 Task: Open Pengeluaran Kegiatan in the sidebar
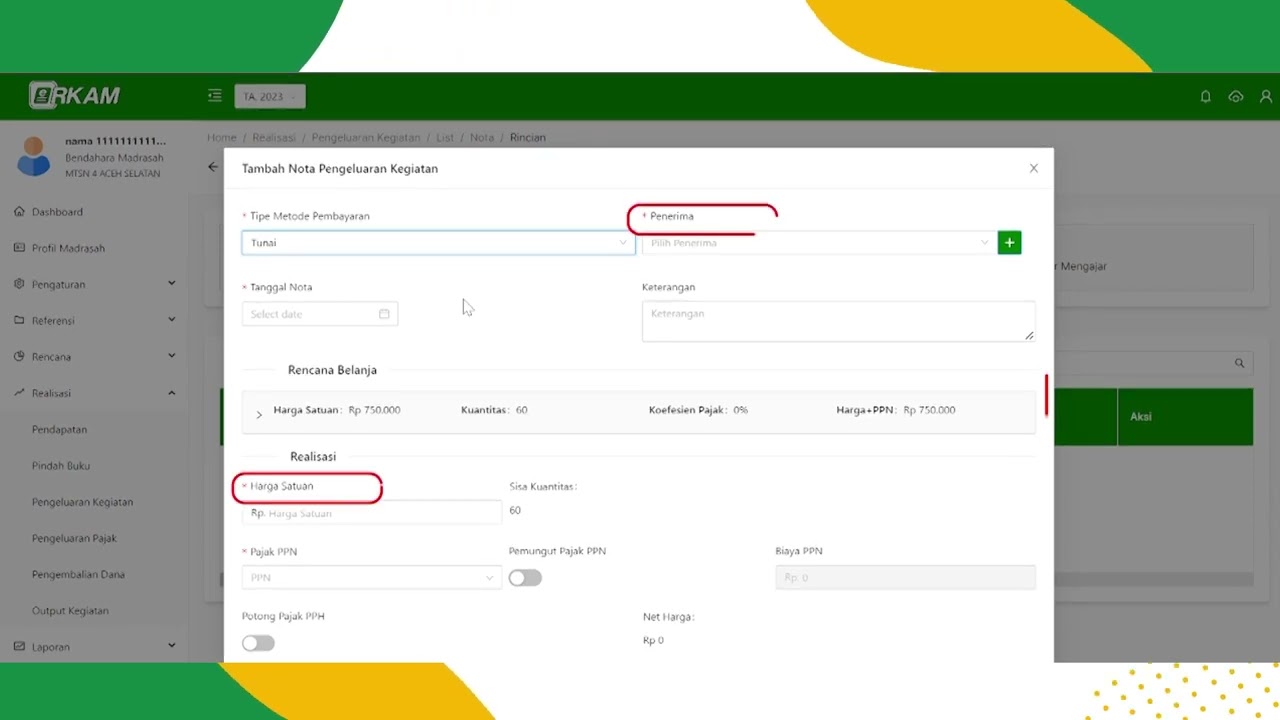82,502
